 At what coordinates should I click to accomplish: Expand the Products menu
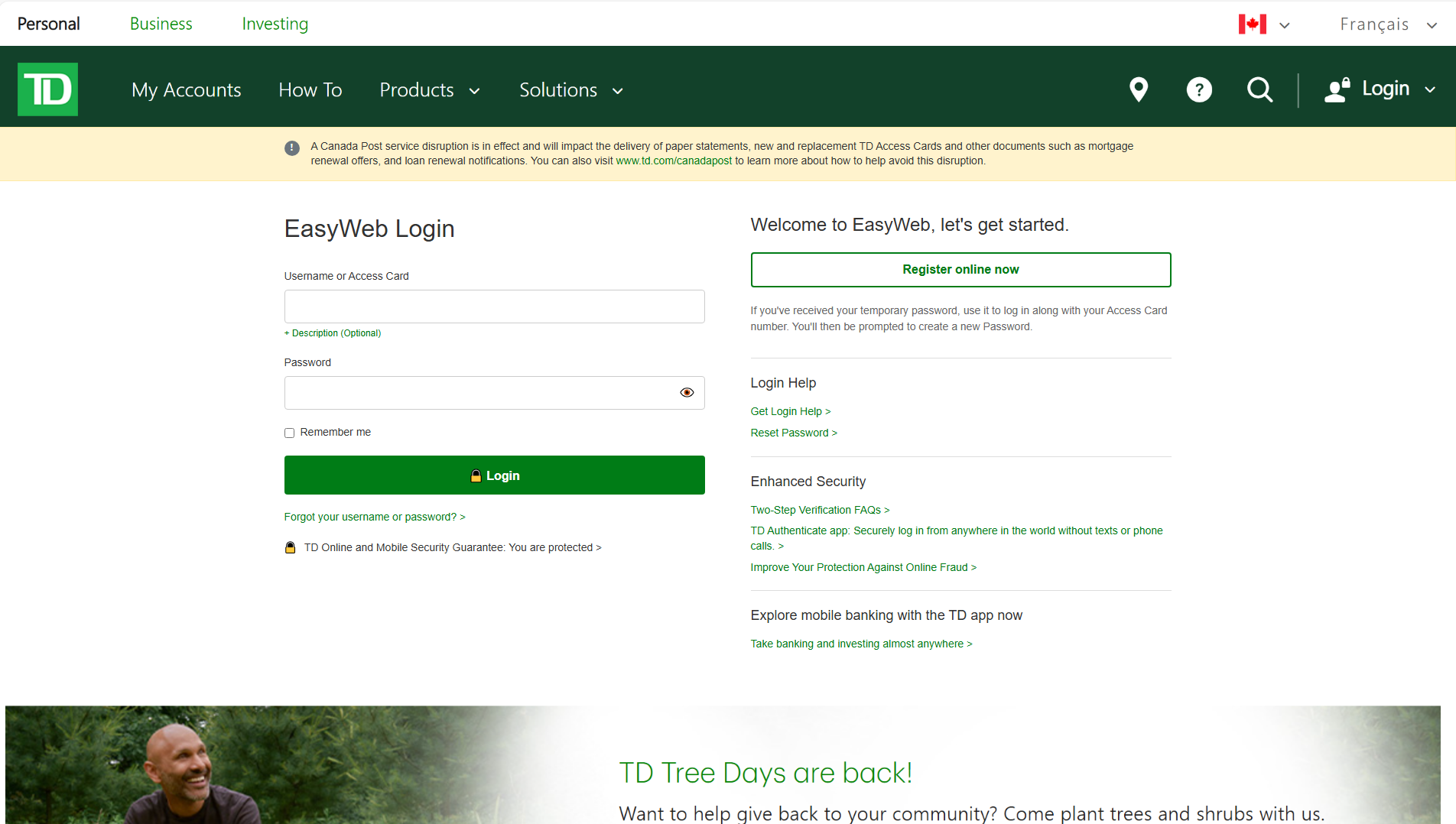[x=430, y=90]
